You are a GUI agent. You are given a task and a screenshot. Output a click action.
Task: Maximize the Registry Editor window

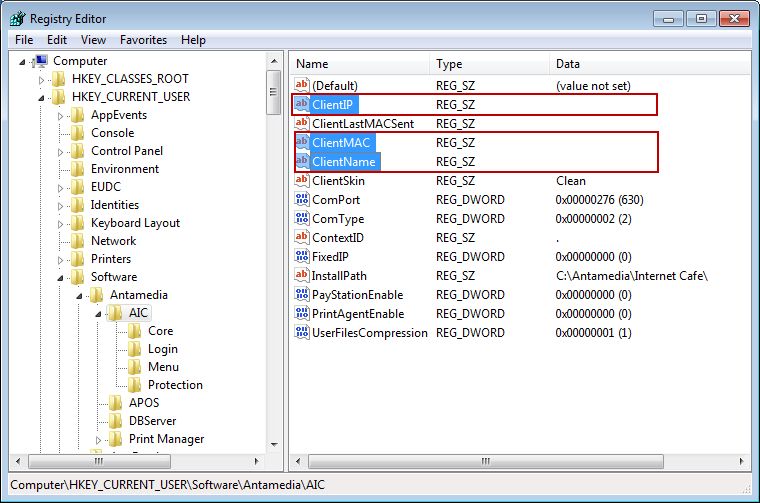pos(701,19)
